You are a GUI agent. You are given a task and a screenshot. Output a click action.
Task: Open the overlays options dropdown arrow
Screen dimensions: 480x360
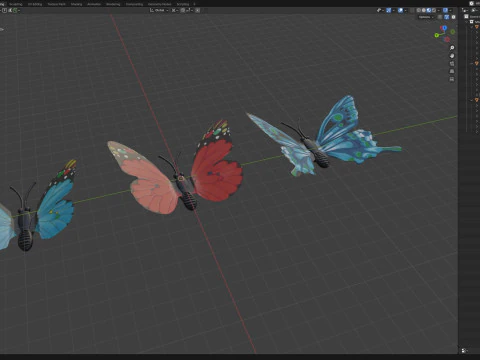tap(406, 10)
